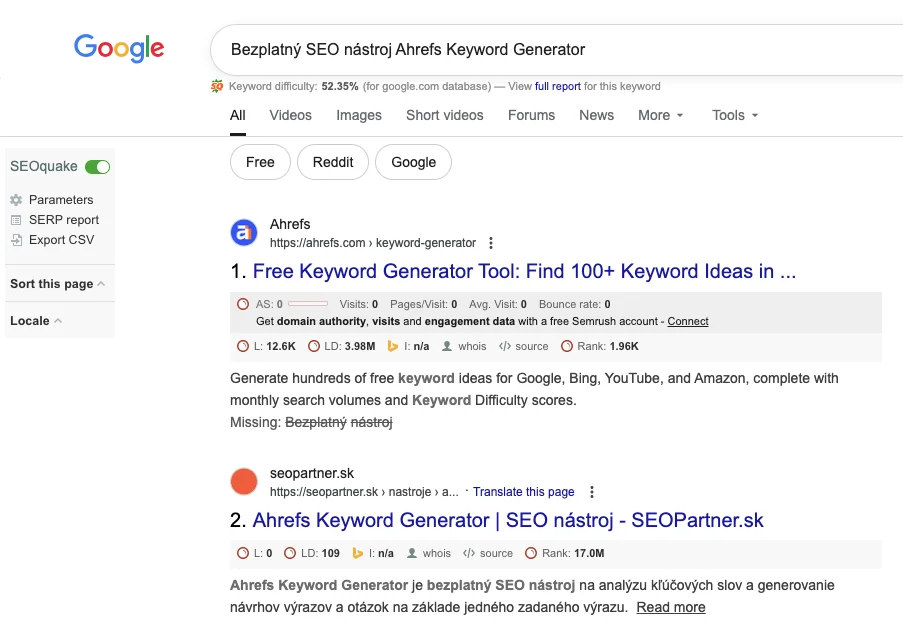This screenshot has width=903, height=635.
Task: Expand the Sort this page section
Action: coord(57,284)
